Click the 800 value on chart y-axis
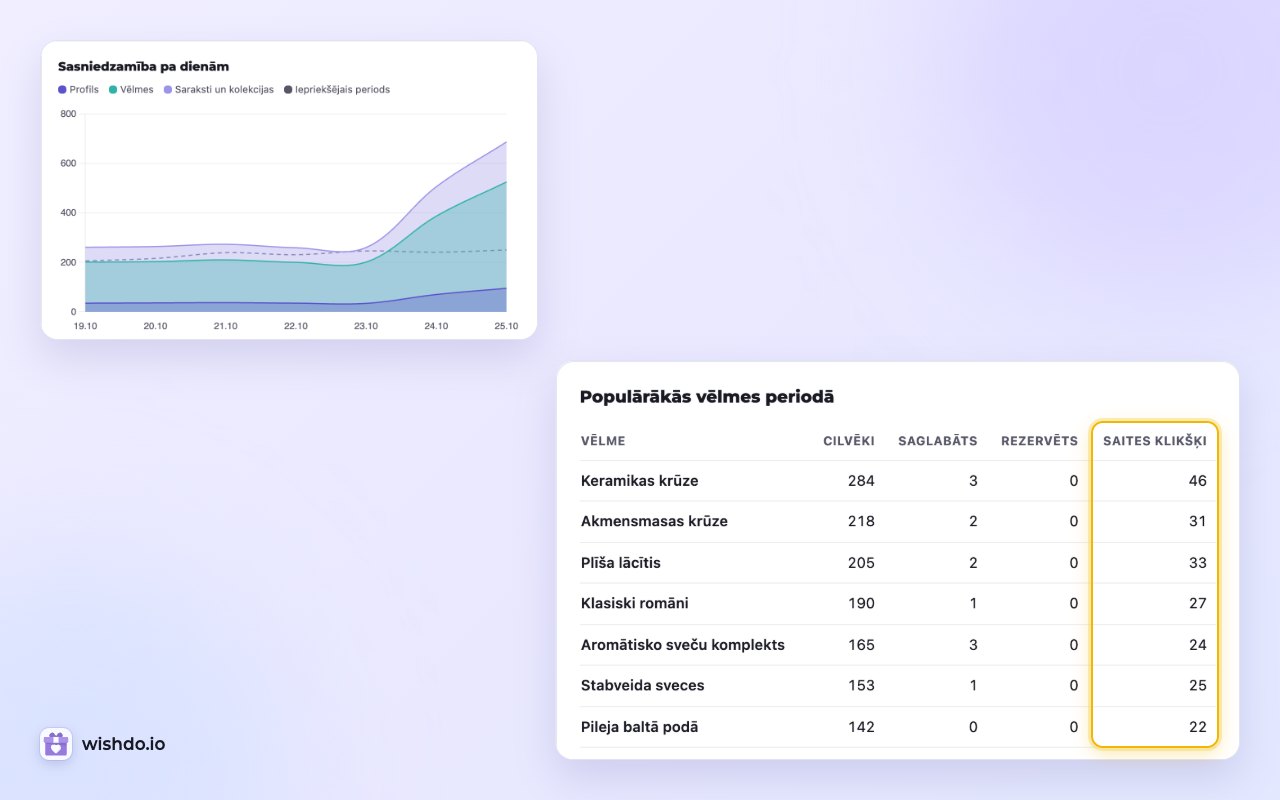 coord(68,114)
